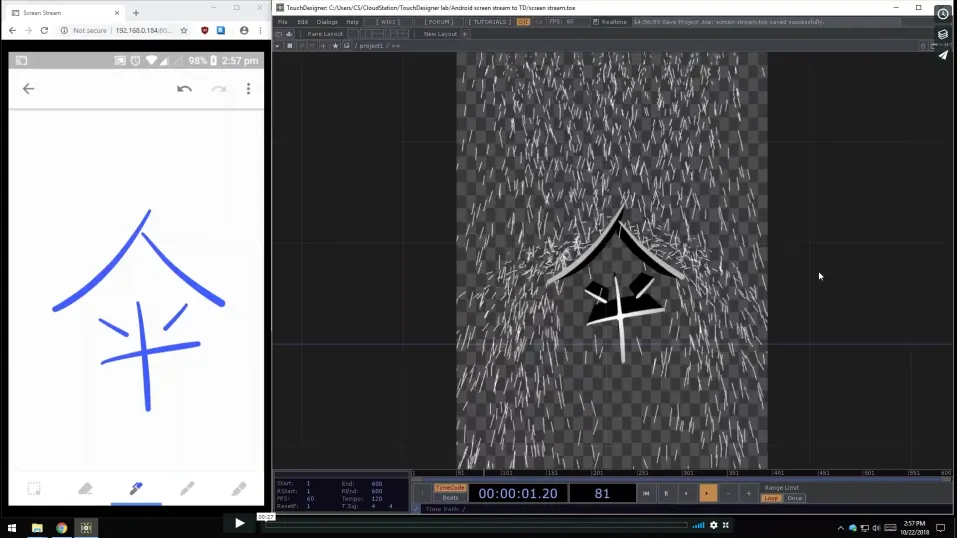
Task: Open three-dot menu in drawing app
Action: pyautogui.click(x=248, y=89)
